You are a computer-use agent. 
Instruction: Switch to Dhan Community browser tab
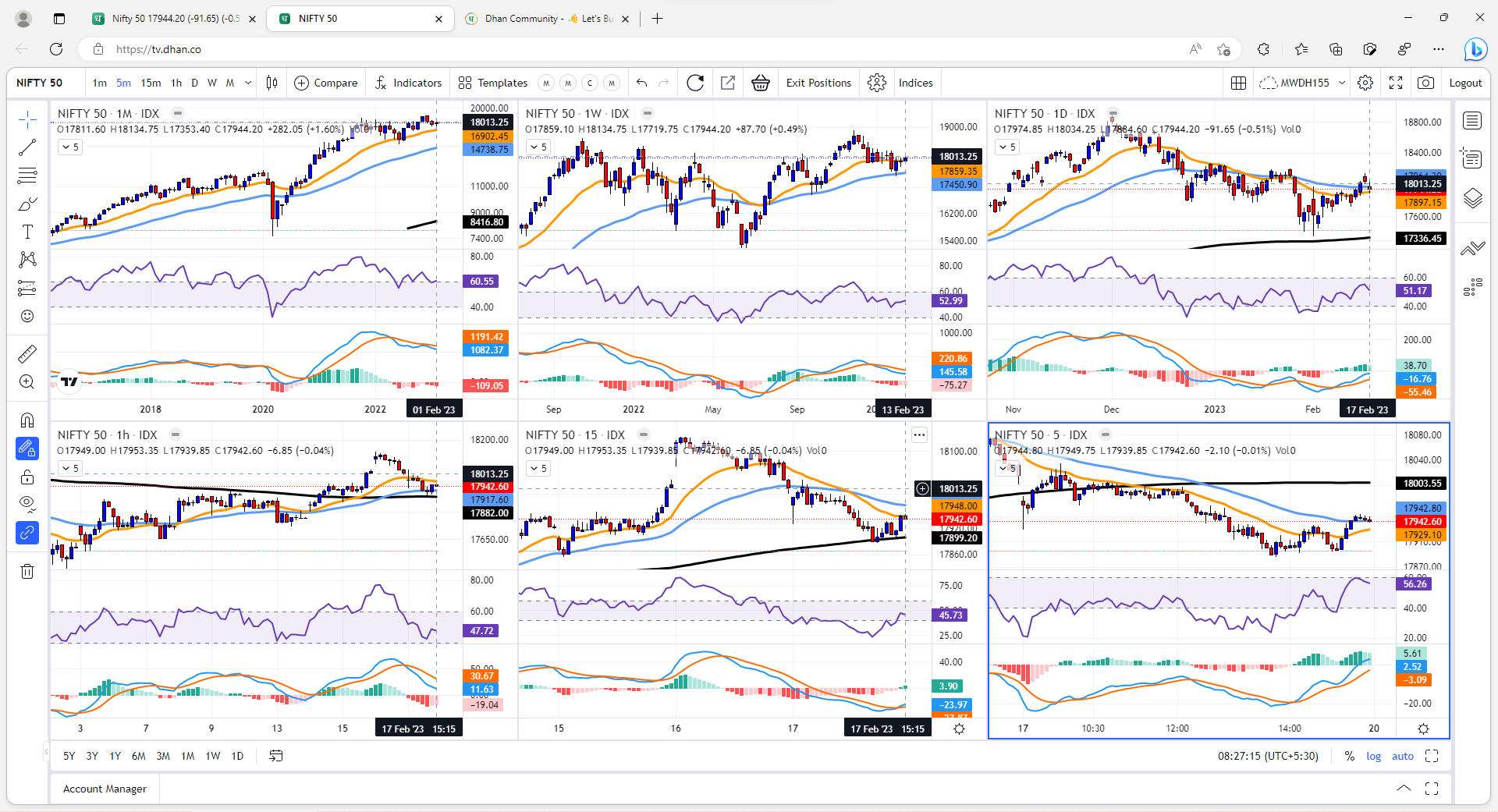coord(548,19)
